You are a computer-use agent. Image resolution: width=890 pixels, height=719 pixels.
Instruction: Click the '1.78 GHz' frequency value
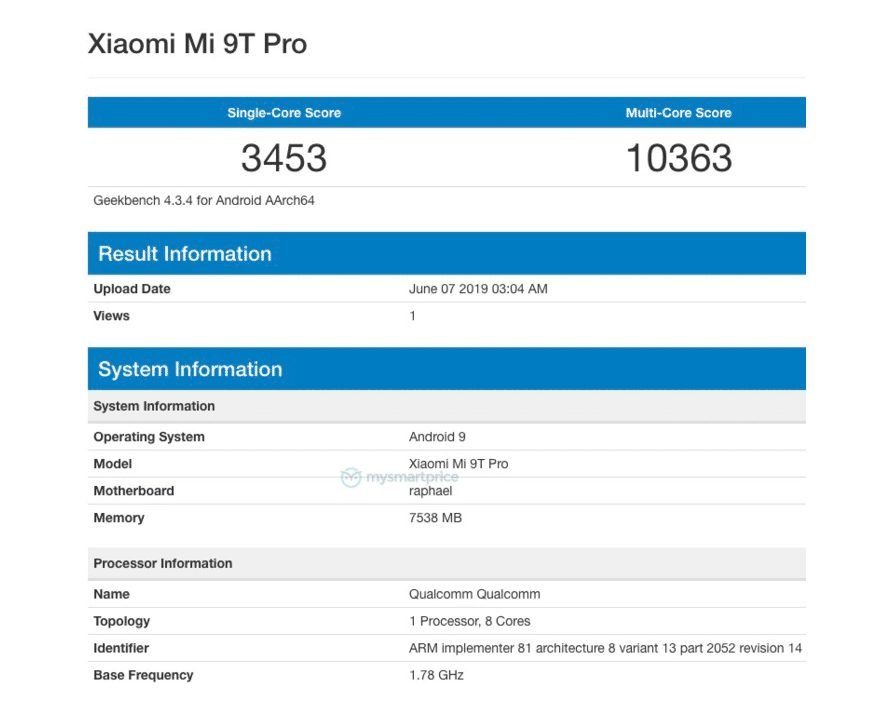click(436, 675)
